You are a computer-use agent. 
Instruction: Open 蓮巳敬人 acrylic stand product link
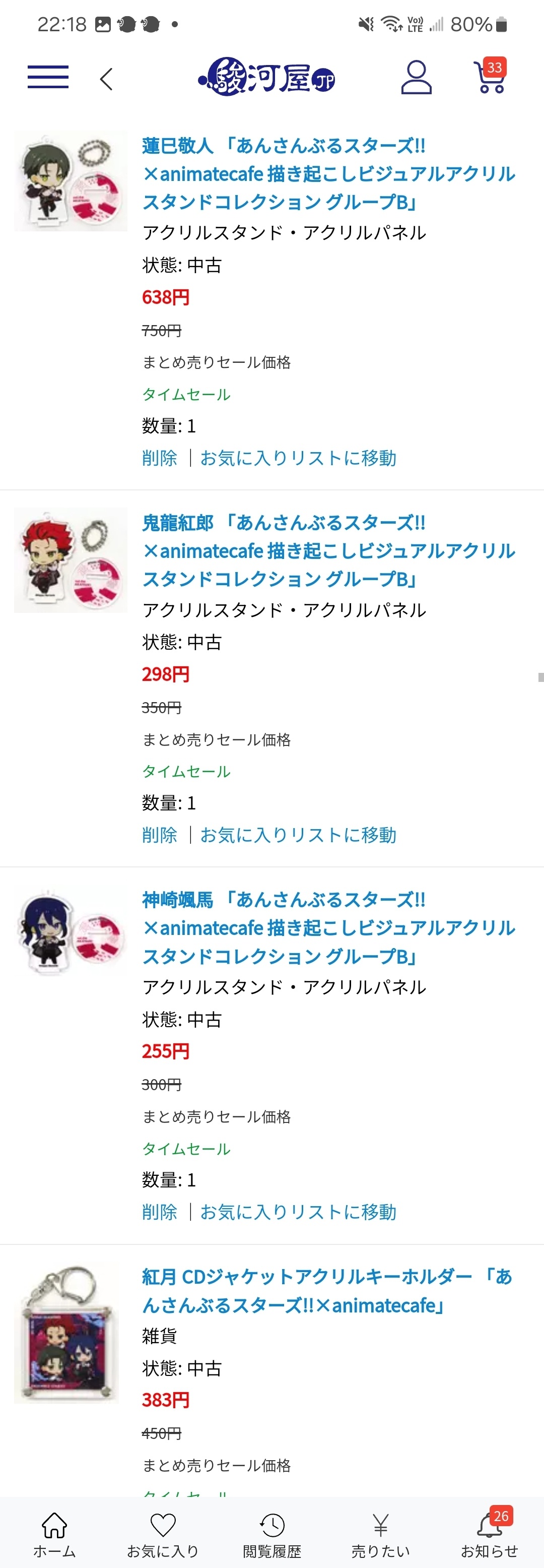pos(328,174)
